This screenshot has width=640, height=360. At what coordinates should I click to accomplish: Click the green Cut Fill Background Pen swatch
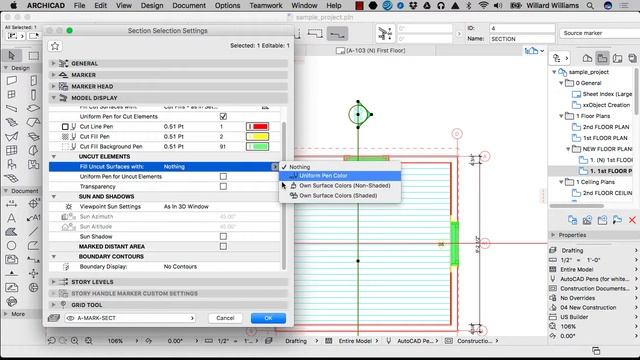pyautogui.click(x=257, y=147)
